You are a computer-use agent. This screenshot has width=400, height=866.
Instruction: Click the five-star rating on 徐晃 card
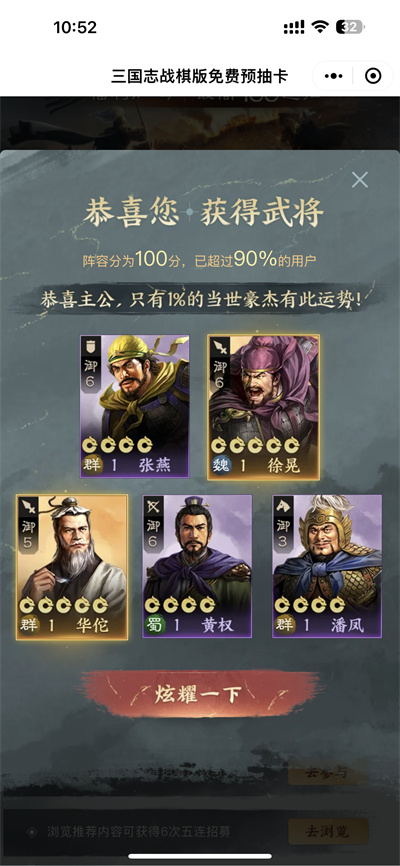255,445
